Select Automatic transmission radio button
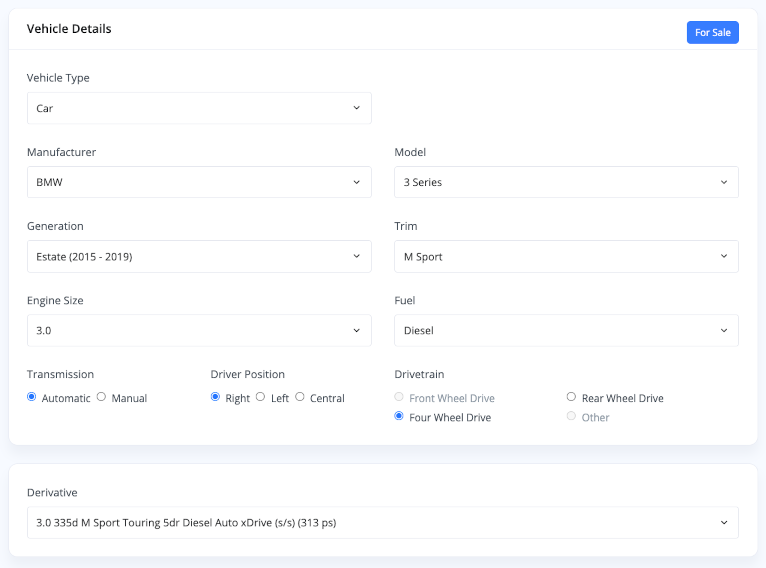The width and height of the screenshot is (766, 568). 32,397
